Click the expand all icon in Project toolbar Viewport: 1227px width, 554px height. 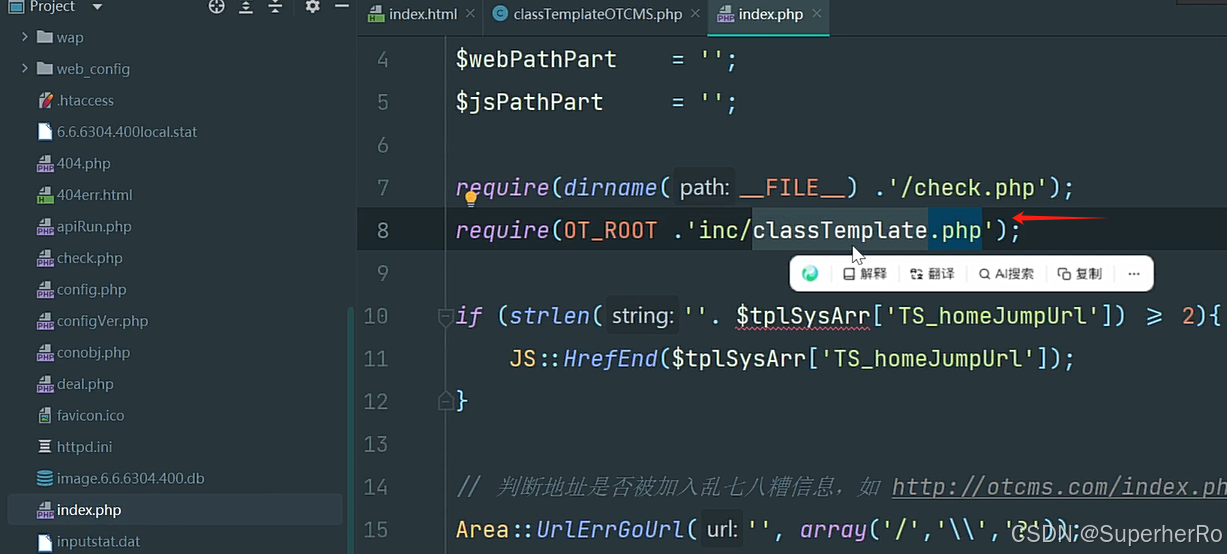246,6
